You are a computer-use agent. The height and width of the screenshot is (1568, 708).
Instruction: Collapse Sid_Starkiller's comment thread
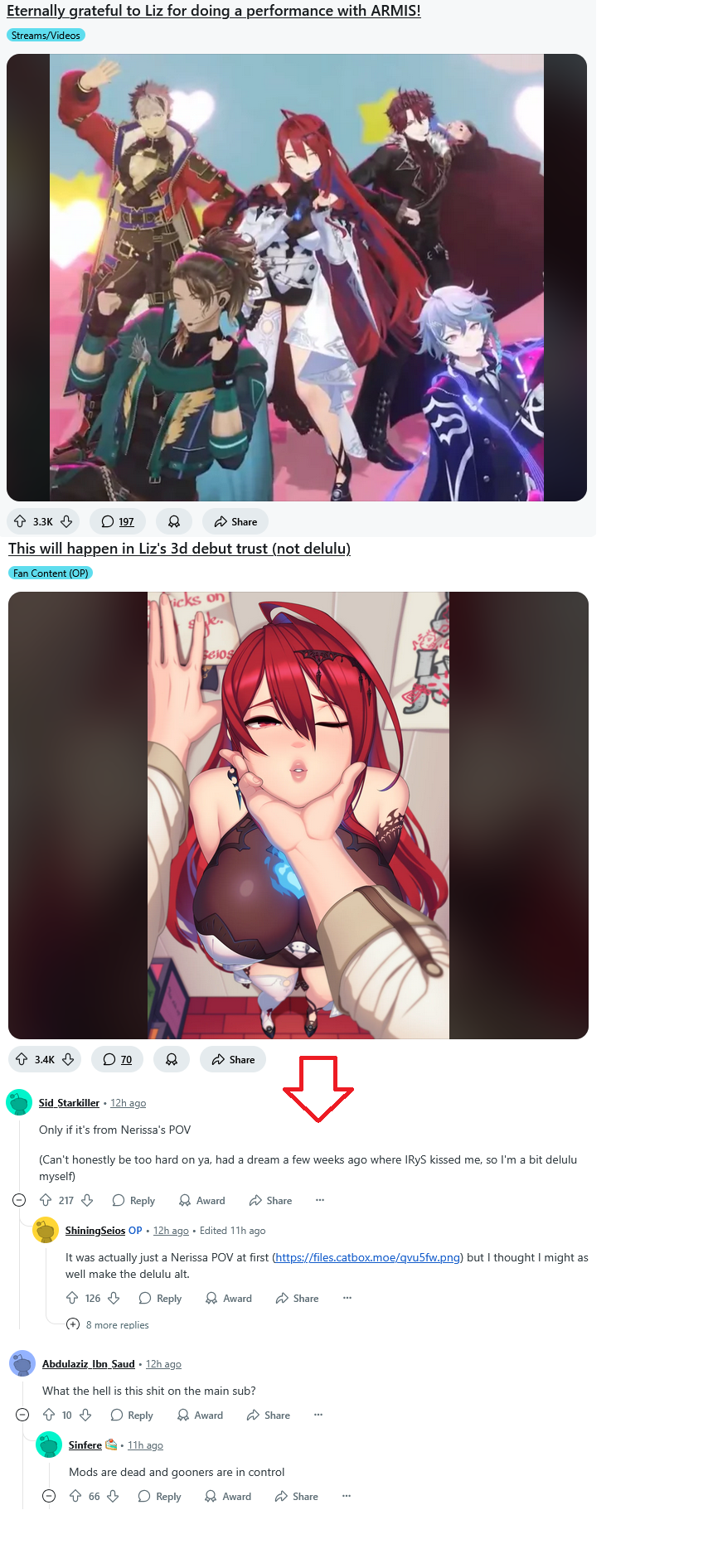19,1200
